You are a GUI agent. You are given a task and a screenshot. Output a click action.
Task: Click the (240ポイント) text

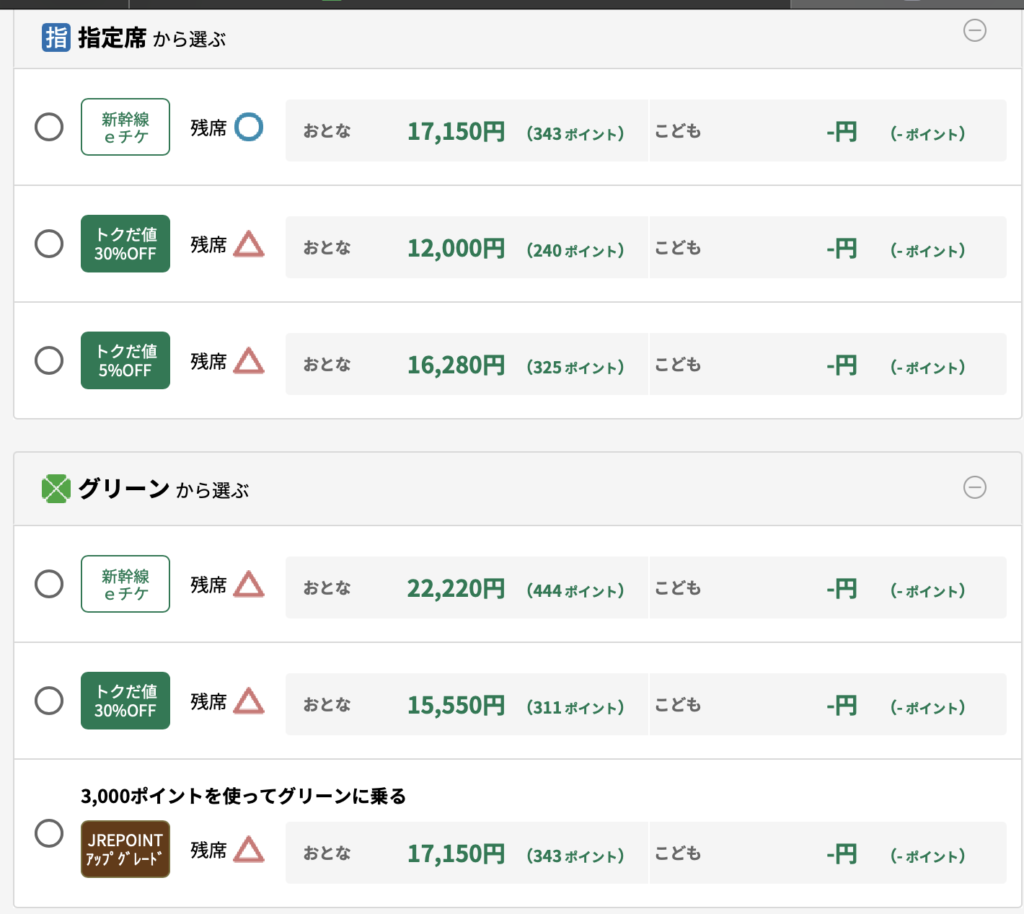click(x=575, y=251)
